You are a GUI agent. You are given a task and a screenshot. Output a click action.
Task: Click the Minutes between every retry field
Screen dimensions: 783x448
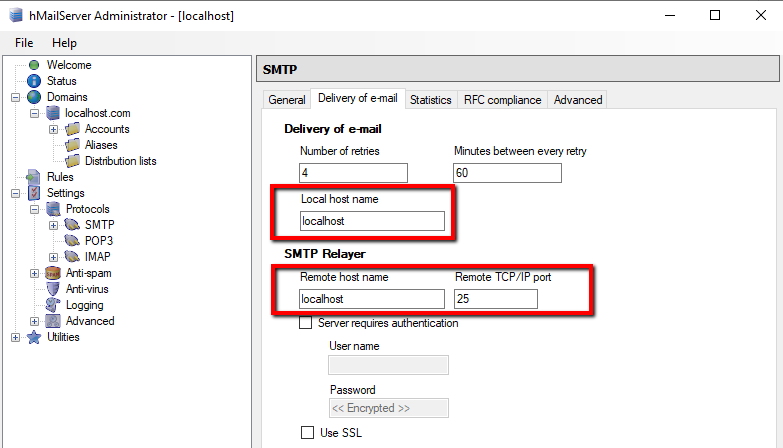[507, 173]
